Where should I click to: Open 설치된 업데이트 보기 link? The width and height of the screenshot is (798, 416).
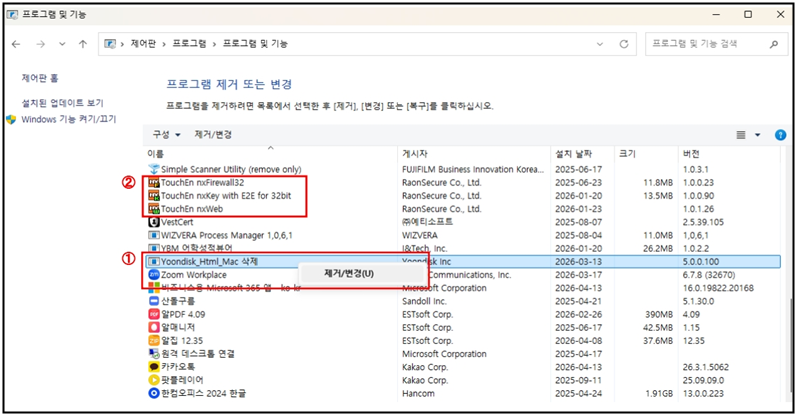click(x=62, y=103)
